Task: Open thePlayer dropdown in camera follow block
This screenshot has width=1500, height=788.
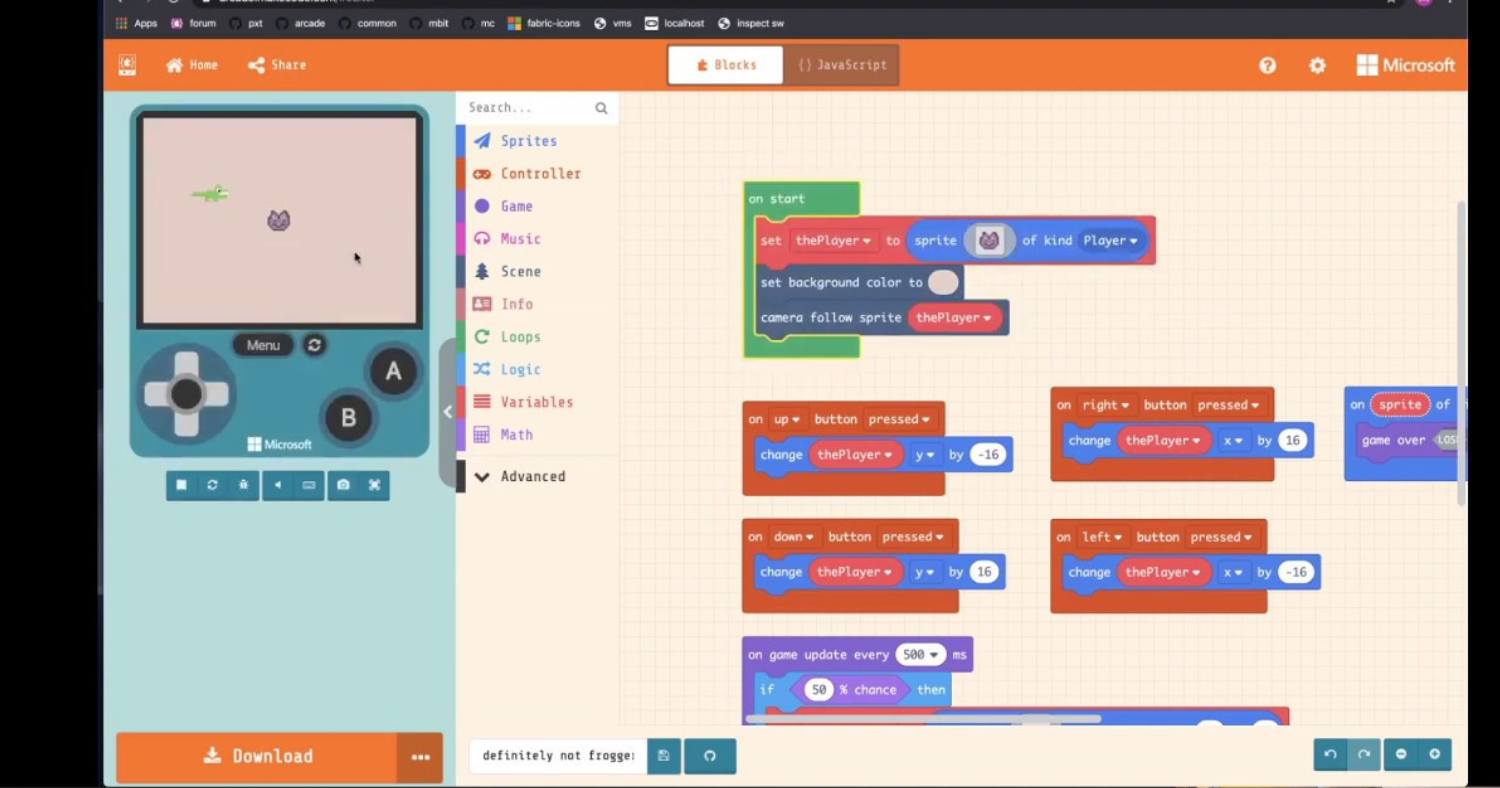Action: point(954,318)
